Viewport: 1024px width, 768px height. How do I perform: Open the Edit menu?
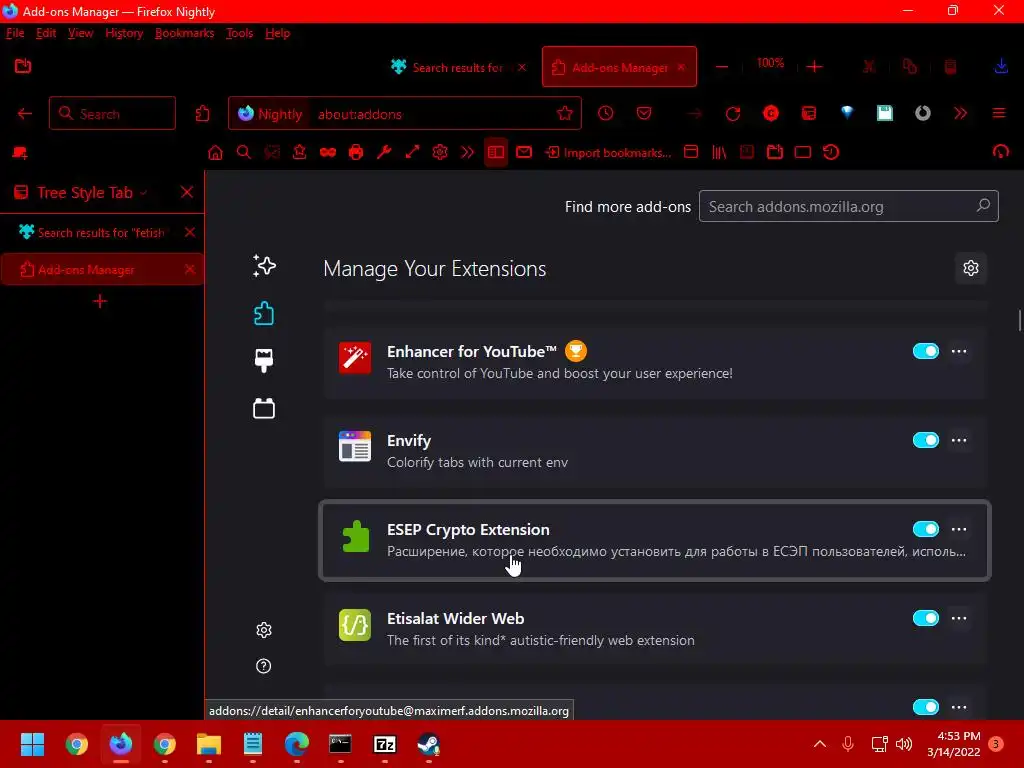pos(46,33)
